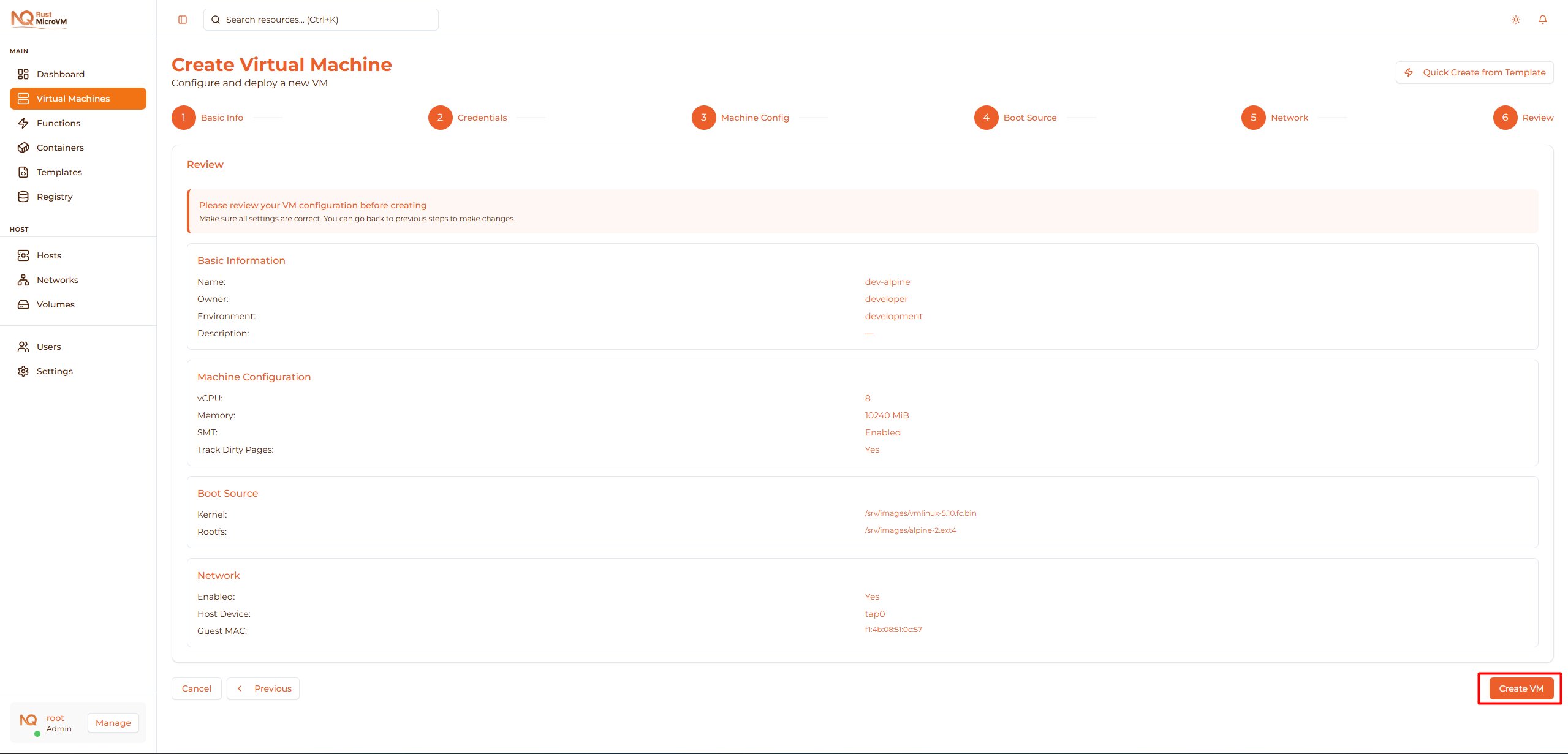The height and width of the screenshot is (754, 1568).
Task: Open Quick Create from Template
Action: [1474, 72]
